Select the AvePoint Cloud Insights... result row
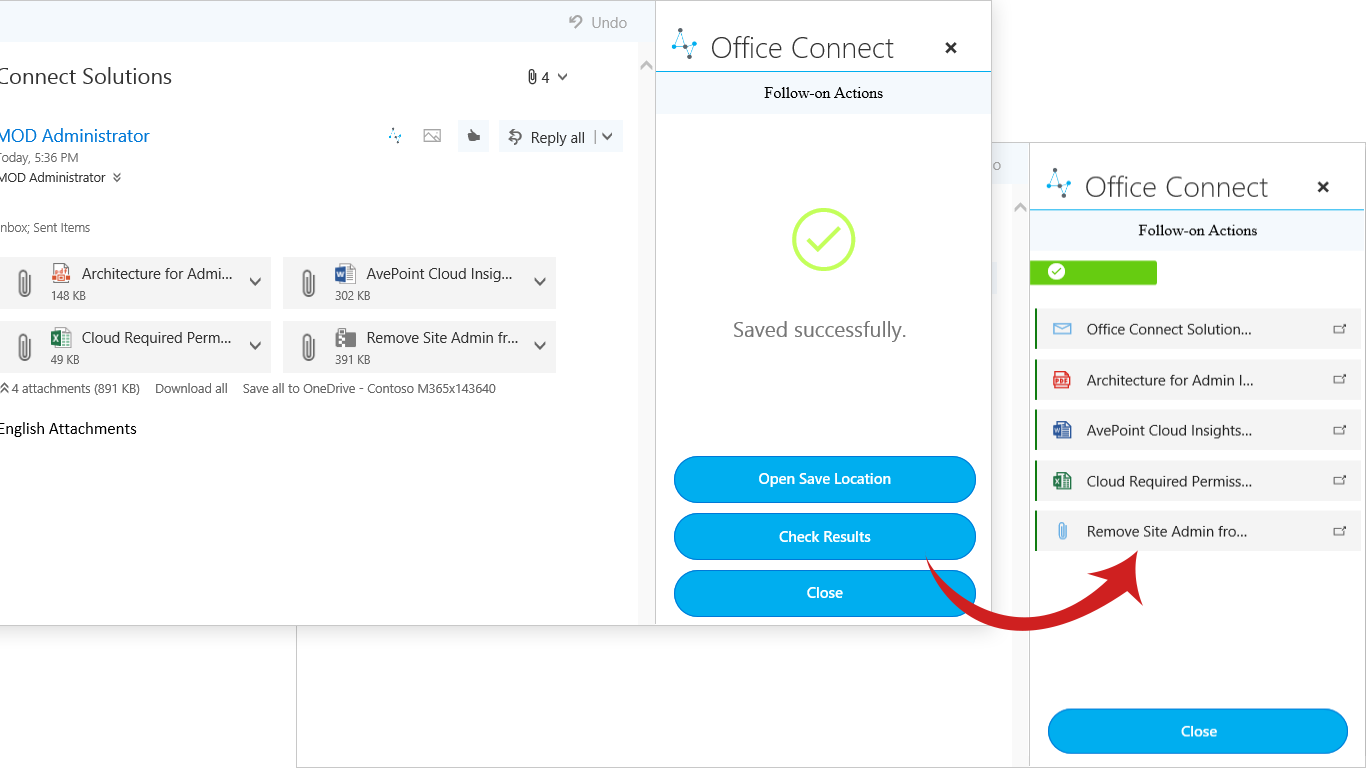 point(1197,430)
